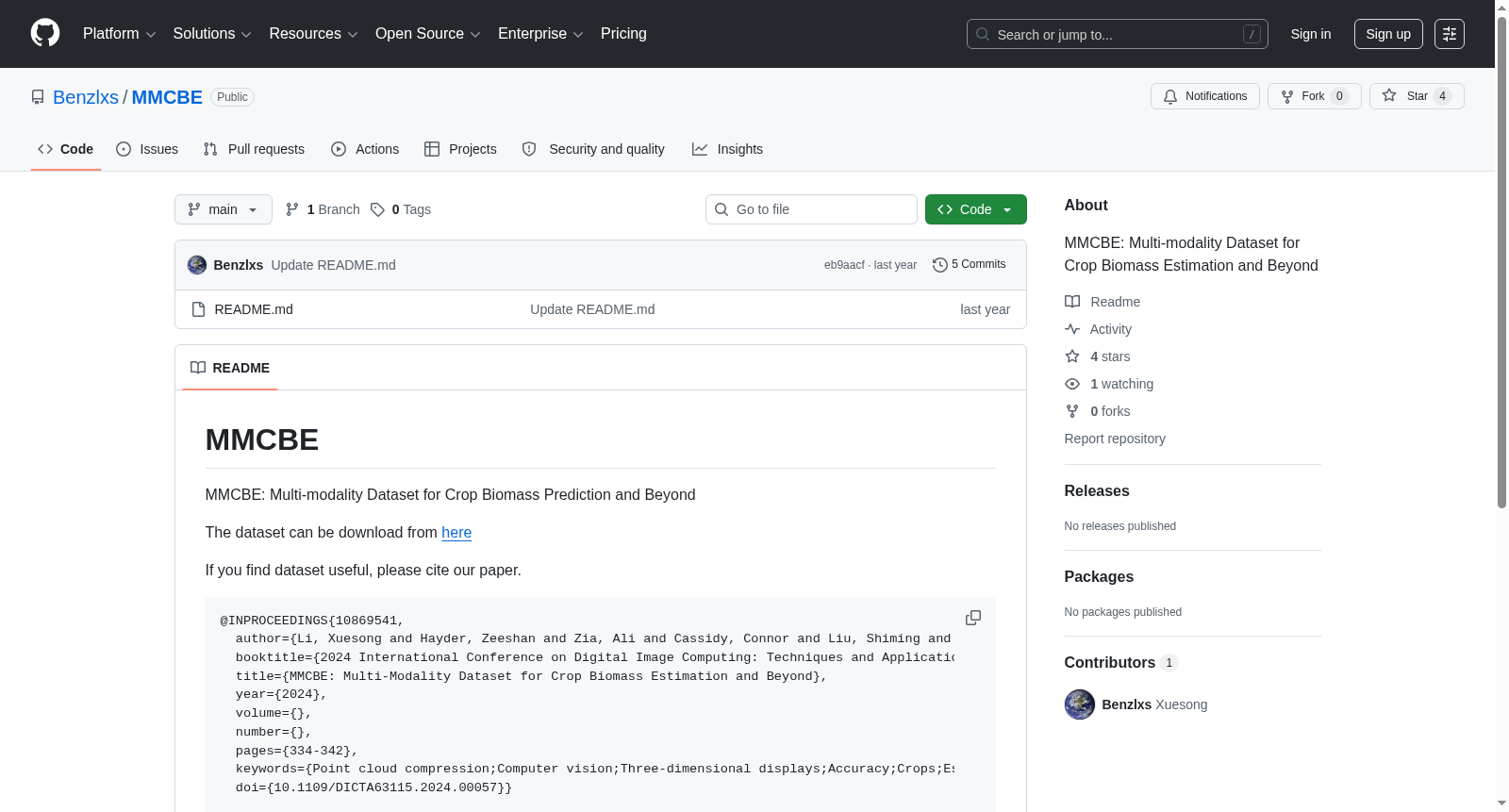
Task: Select the Code repository tab
Action: 65,149
